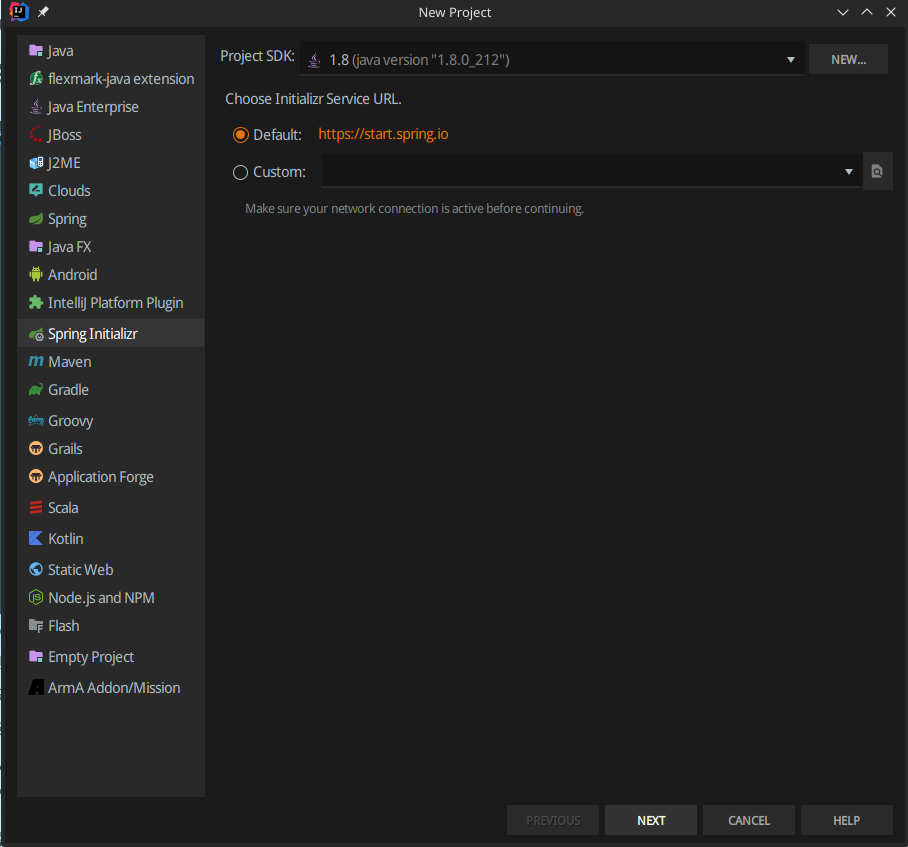Select the Android label
Image resolution: width=908 pixels, height=847 pixels.
72,274
